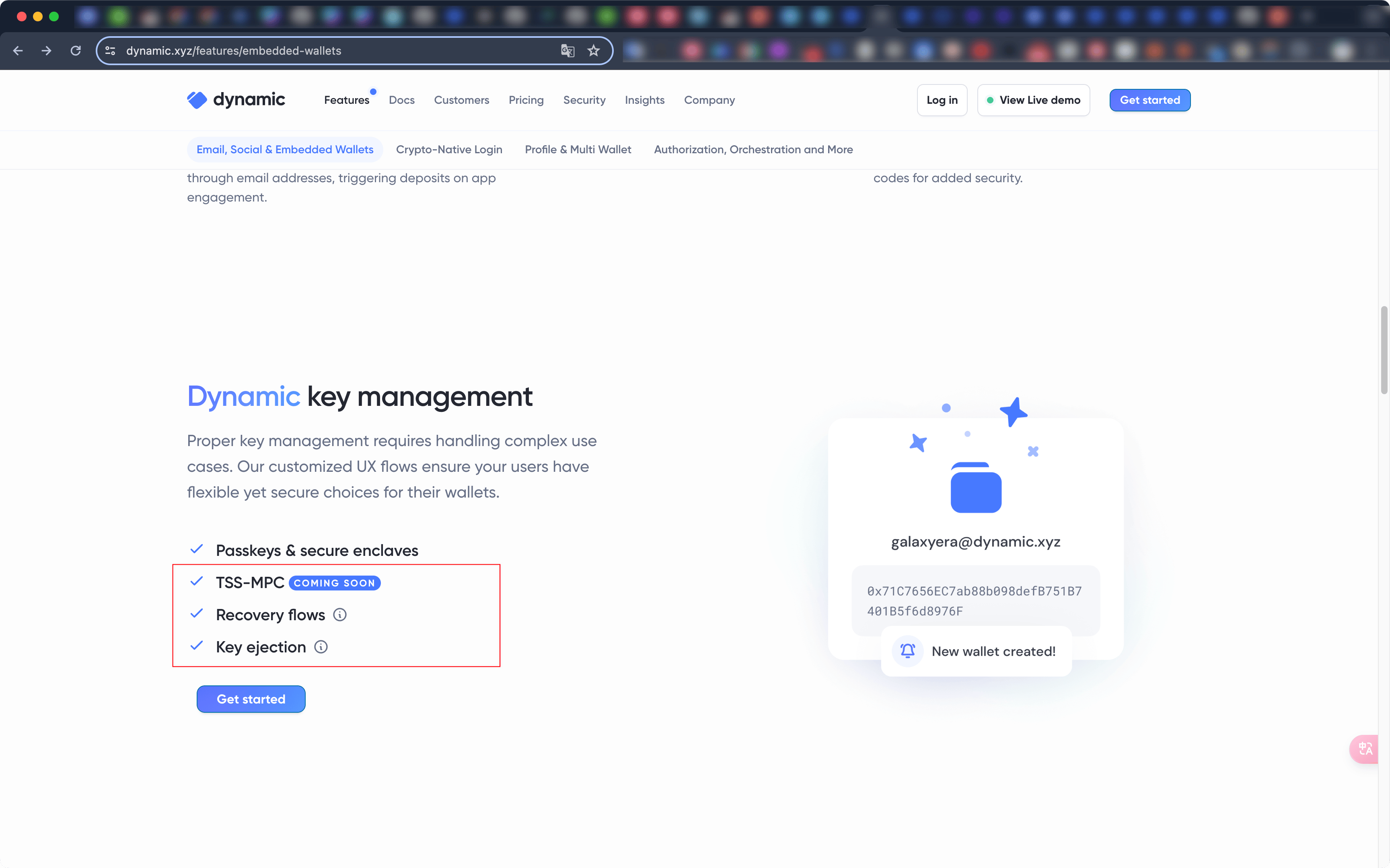Open the Features menu
This screenshot has height=868, width=1390.
347,100
